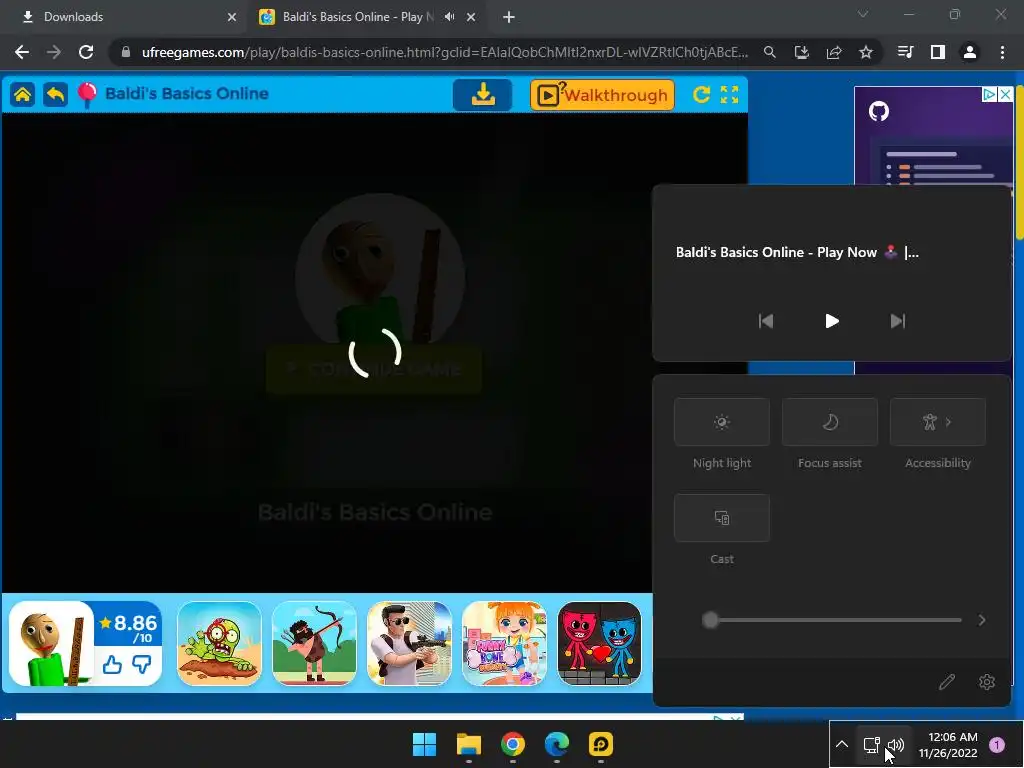
Task: Expand the Accessibility quick setting
Action: [938, 422]
